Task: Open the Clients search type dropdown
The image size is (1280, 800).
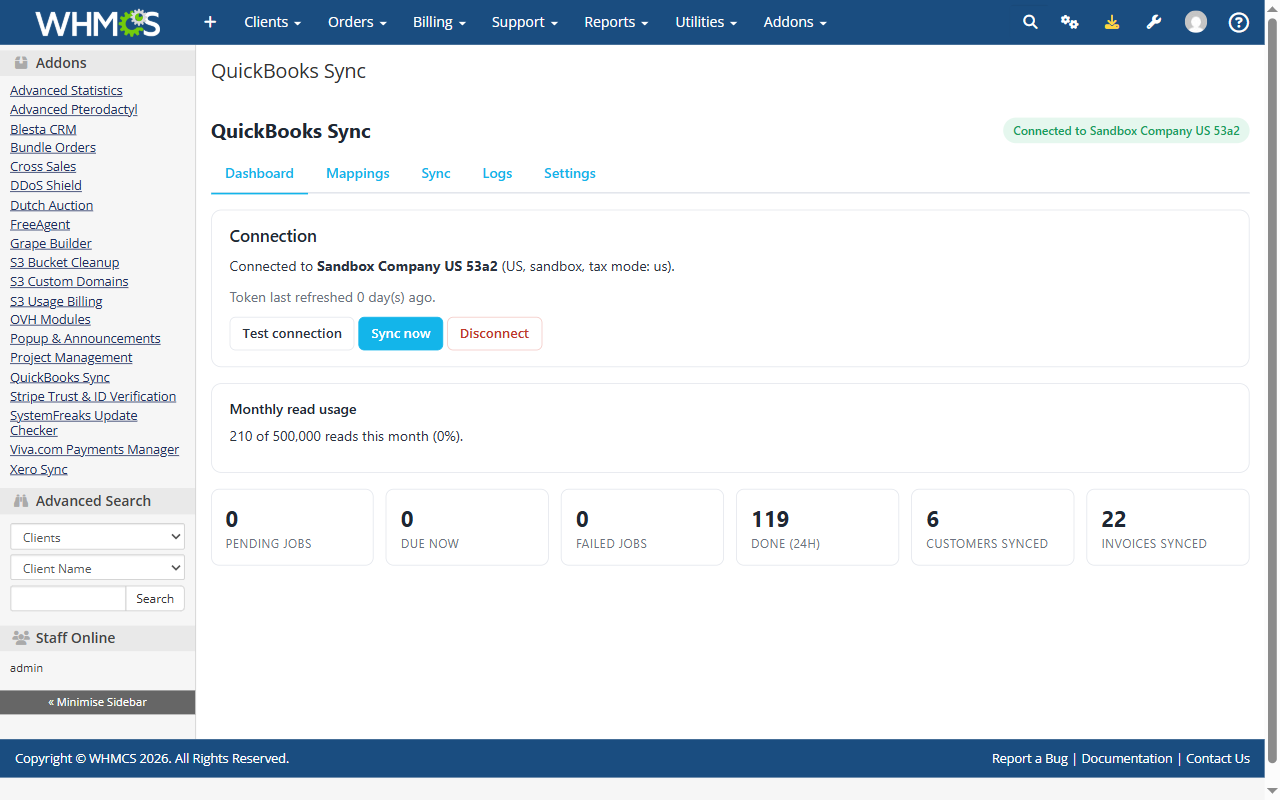Action: click(97, 537)
